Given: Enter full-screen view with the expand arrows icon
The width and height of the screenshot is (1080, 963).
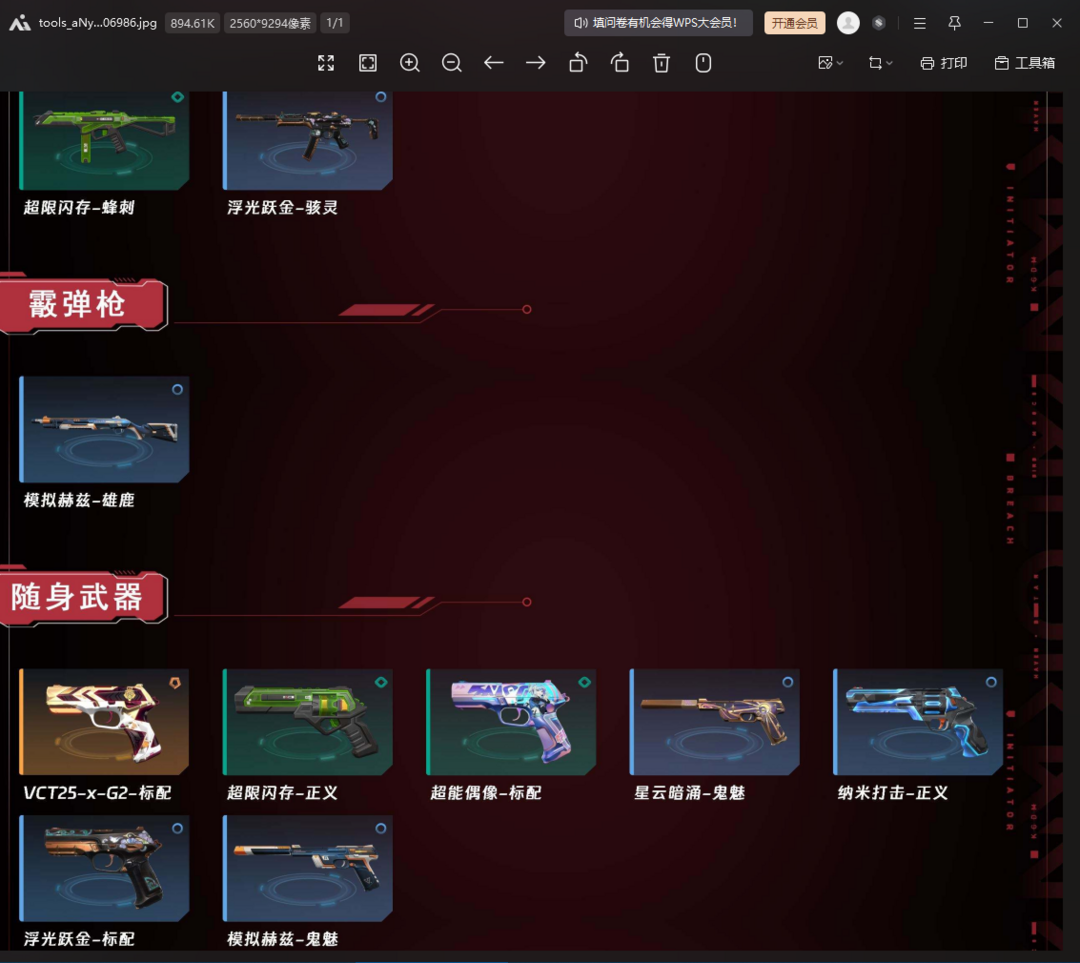Looking at the screenshot, I should point(326,63).
